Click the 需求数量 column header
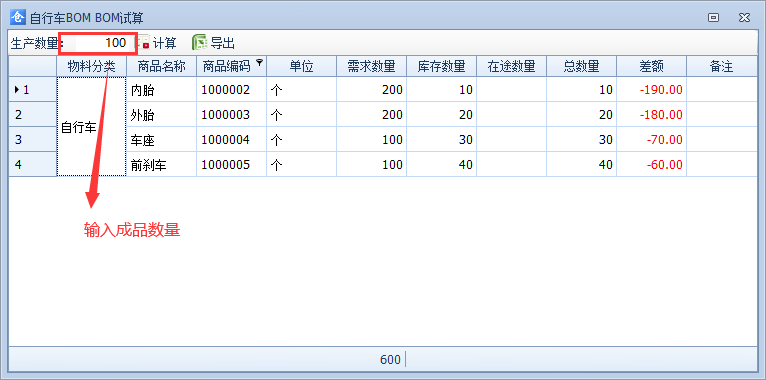Image resolution: width=766 pixels, height=380 pixels. click(371, 66)
